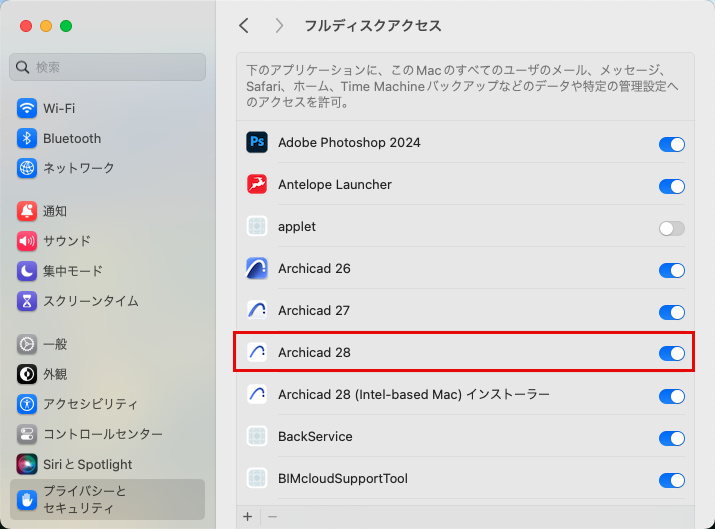Click the BIMcloudSupportTool app icon
The image size is (715, 529).
coord(257,478)
